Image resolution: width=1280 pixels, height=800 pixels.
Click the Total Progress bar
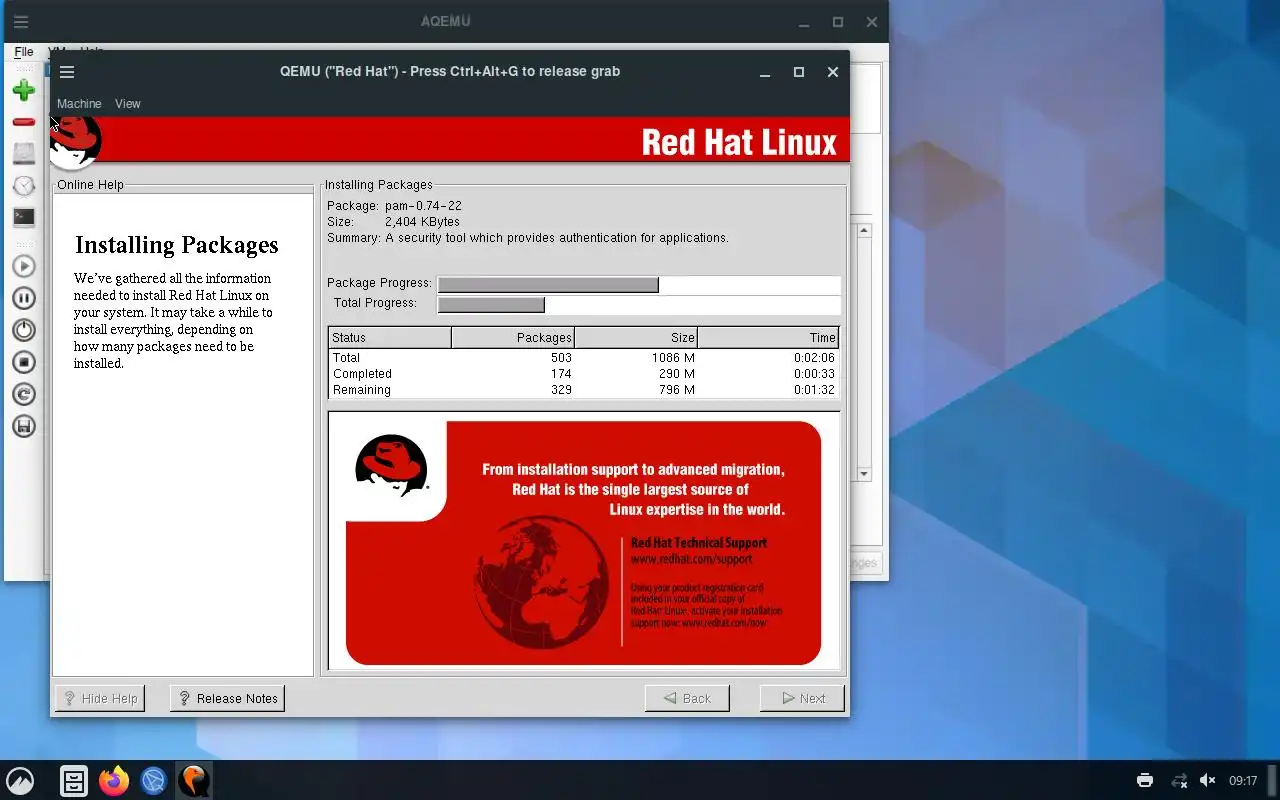[638, 304]
